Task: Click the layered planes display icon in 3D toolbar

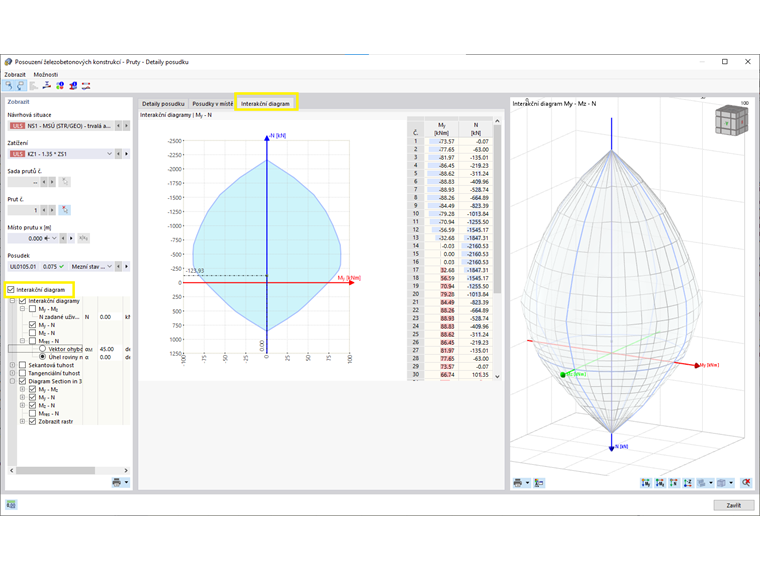Action: click(701, 483)
